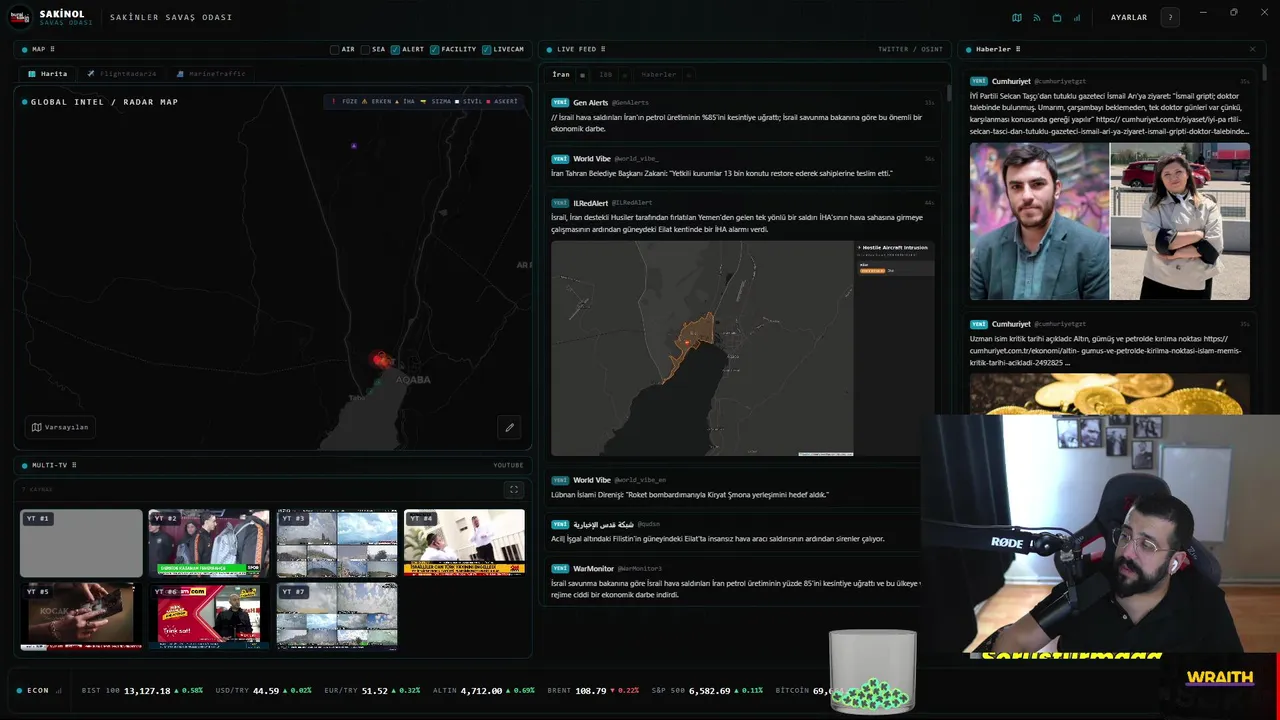Image resolution: width=1280 pixels, height=720 pixels.
Task: Click the USD/TRY rate 44.59
Action: pyautogui.click(x=266, y=691)
